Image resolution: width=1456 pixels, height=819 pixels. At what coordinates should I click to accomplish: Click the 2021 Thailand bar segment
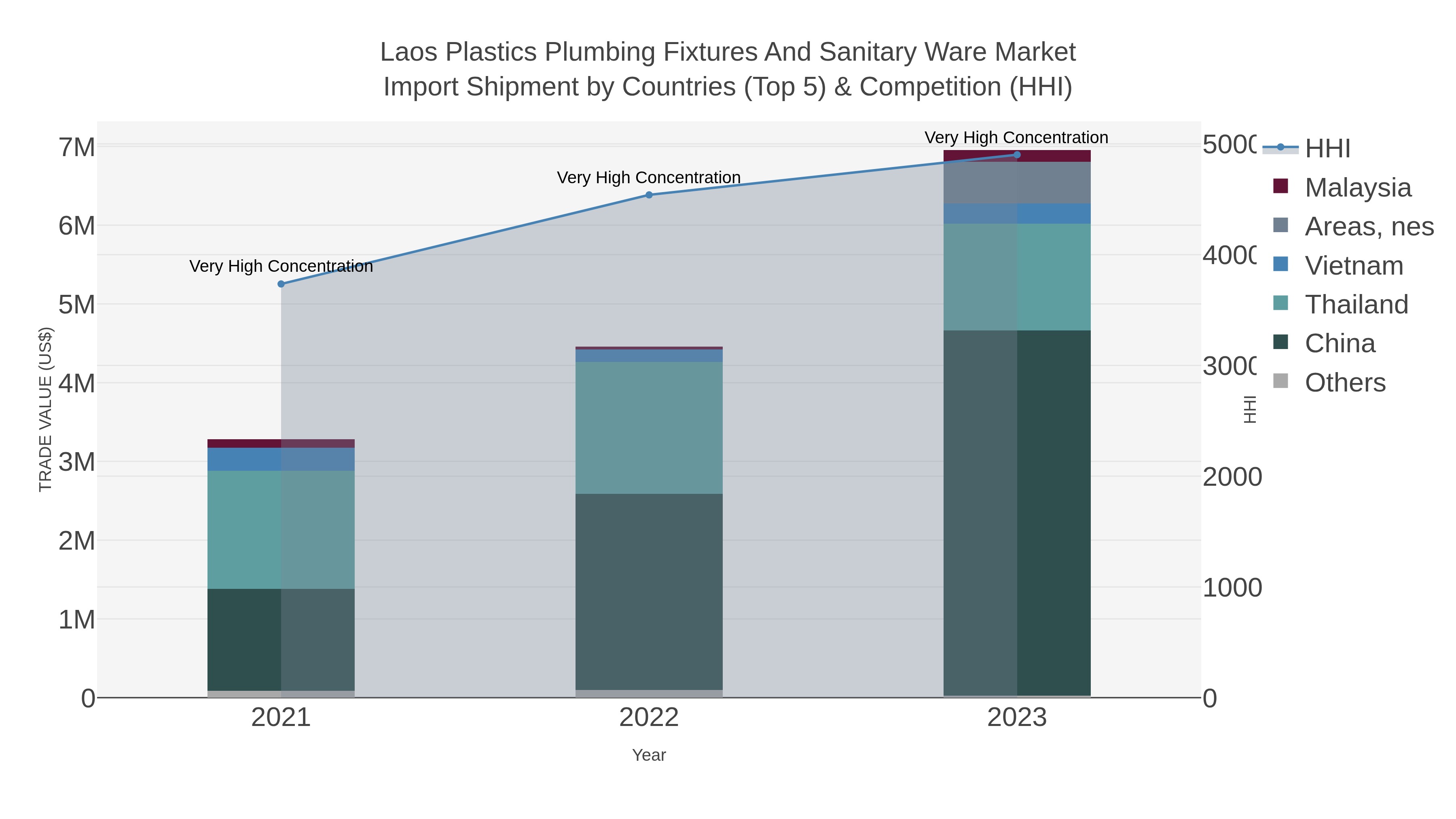click(281, 529)
